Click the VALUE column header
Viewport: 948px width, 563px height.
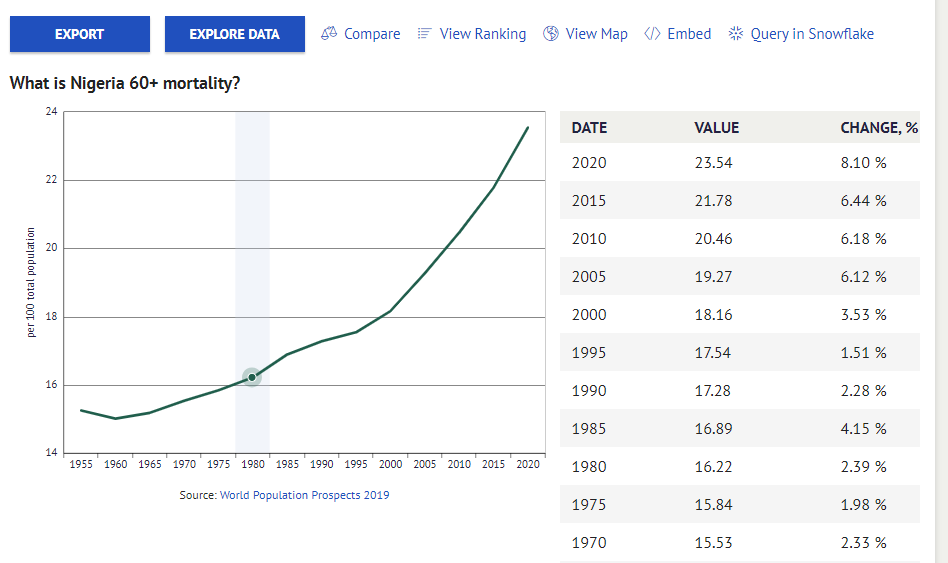(716, 128)
